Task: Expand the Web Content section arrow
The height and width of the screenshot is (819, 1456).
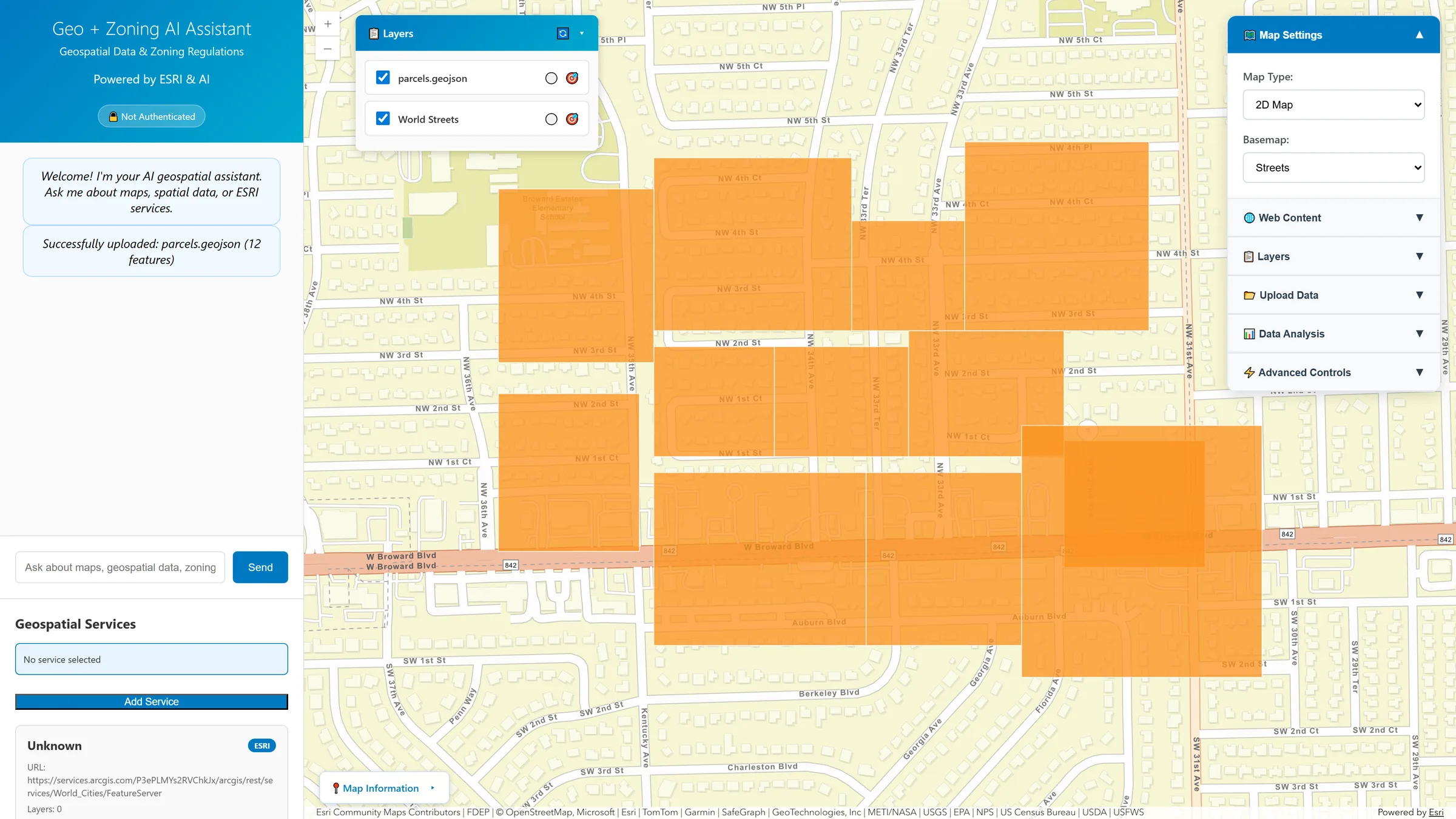Action: [1420, 218]
